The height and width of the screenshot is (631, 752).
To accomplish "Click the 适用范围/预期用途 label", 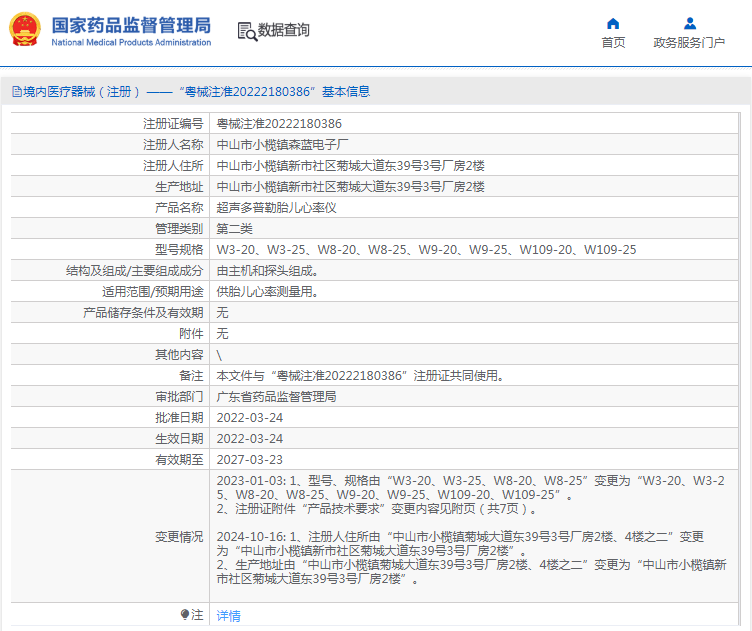I will point(153,292).
